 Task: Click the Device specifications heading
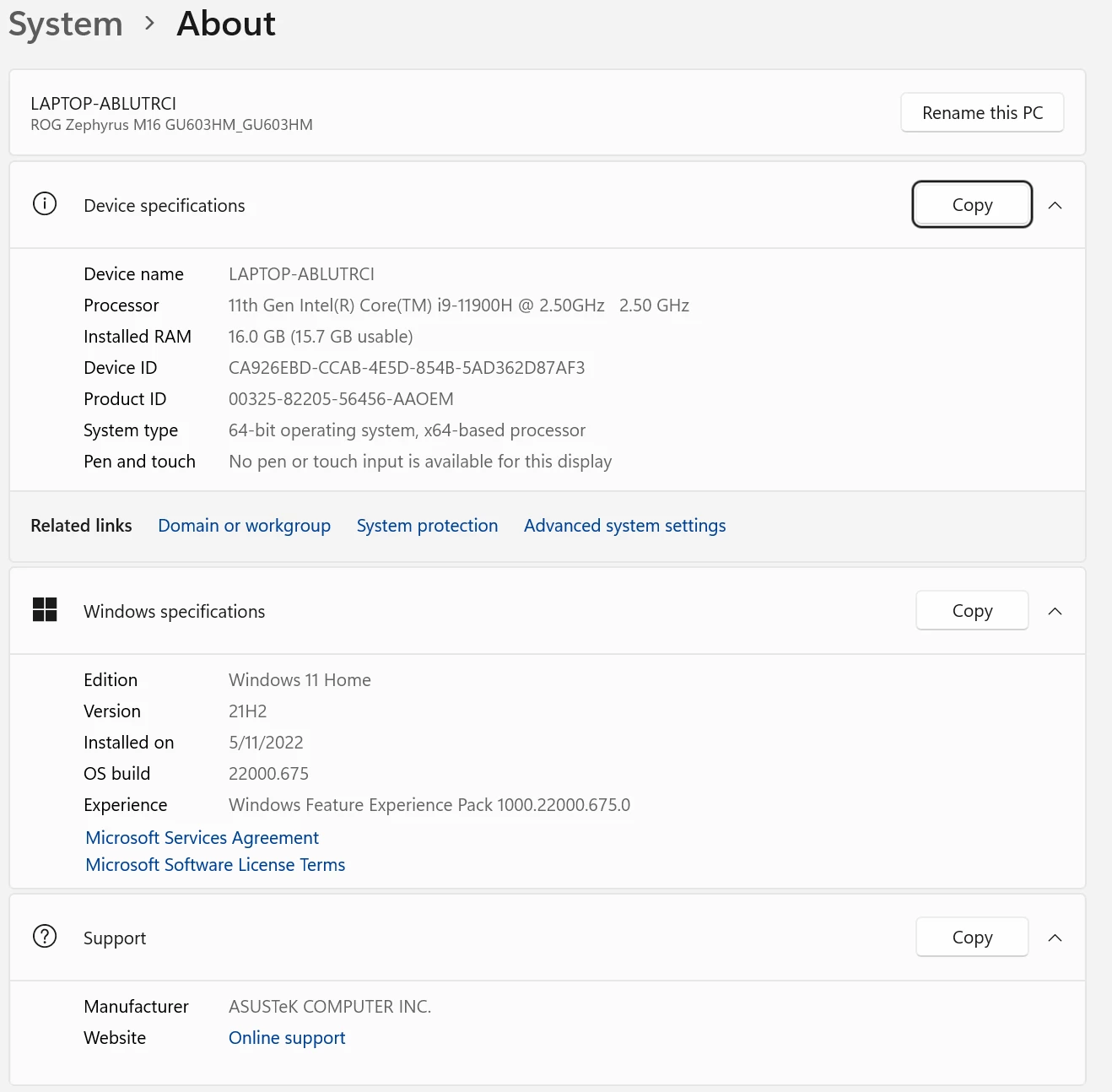[165, 206]
